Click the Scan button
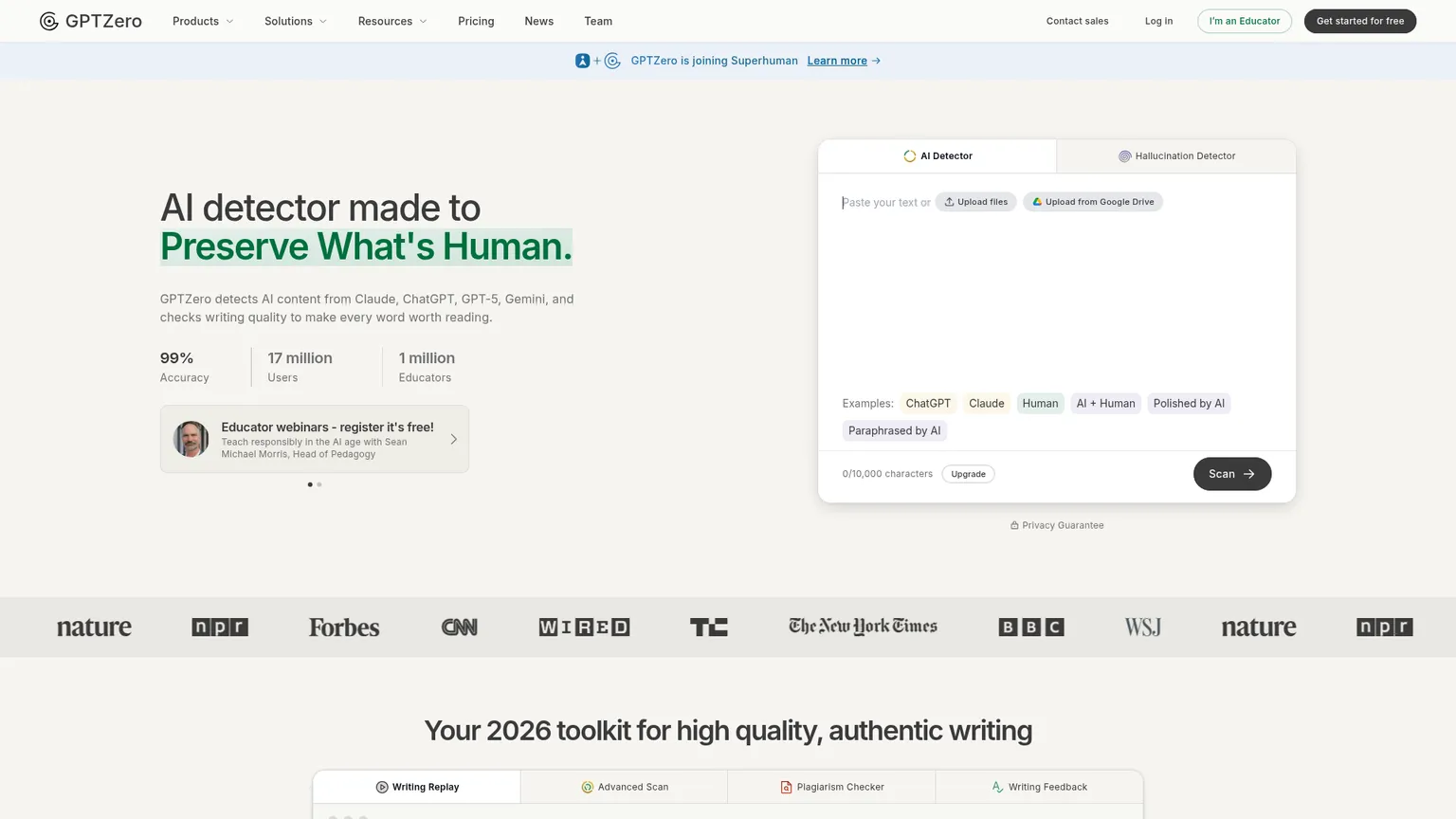 (x=1231, y=474)
